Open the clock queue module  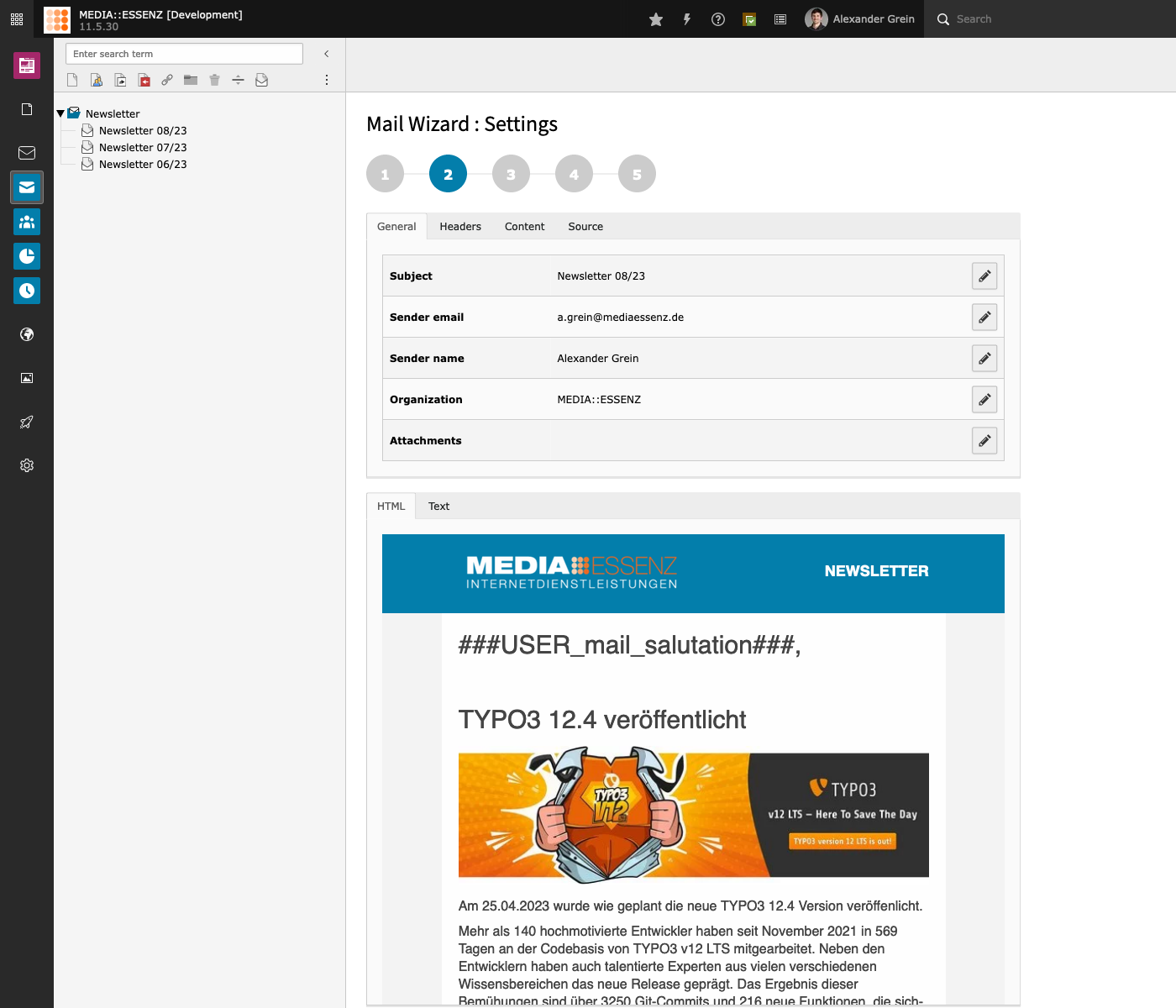(27, 291)
